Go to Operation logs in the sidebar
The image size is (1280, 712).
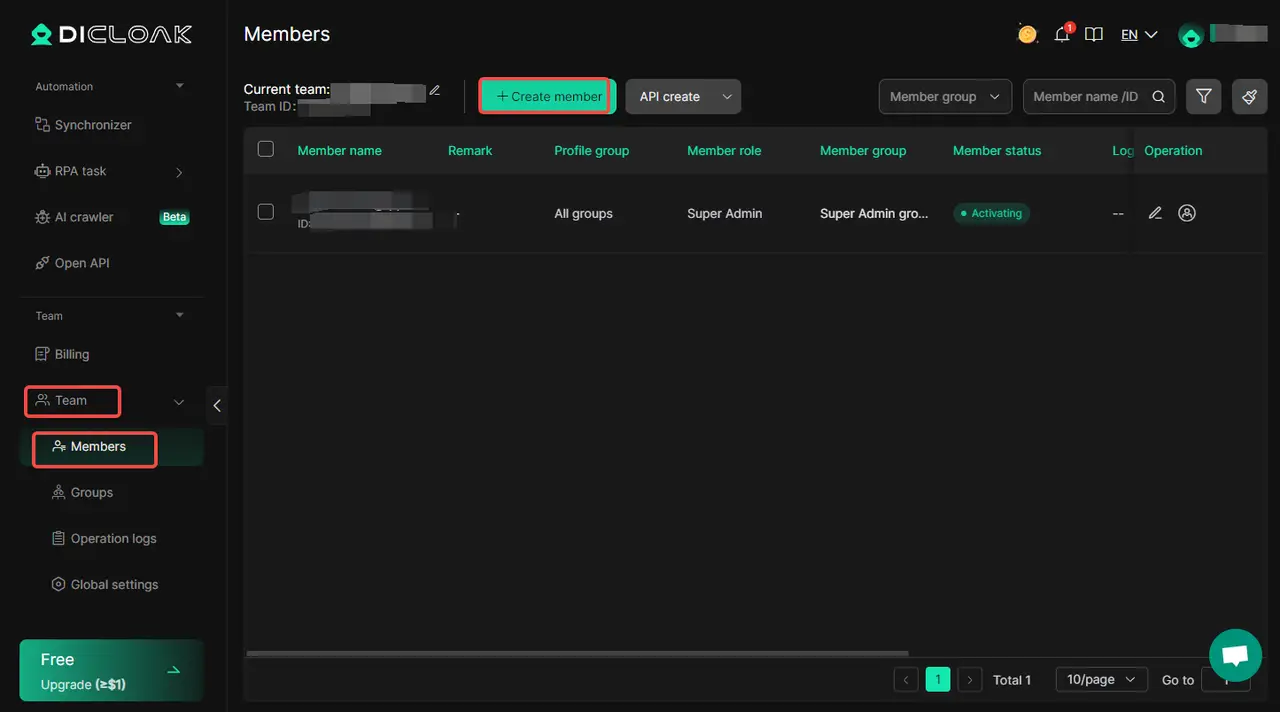tap(113, 539)
